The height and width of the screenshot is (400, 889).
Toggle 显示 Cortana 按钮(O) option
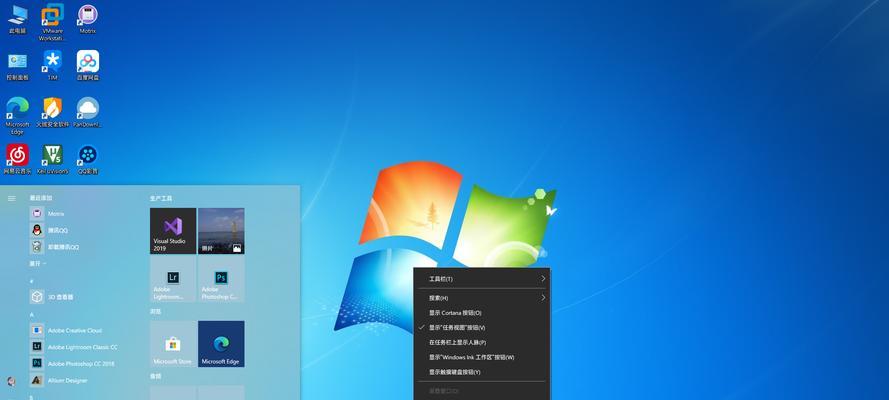tap(481, 313)
